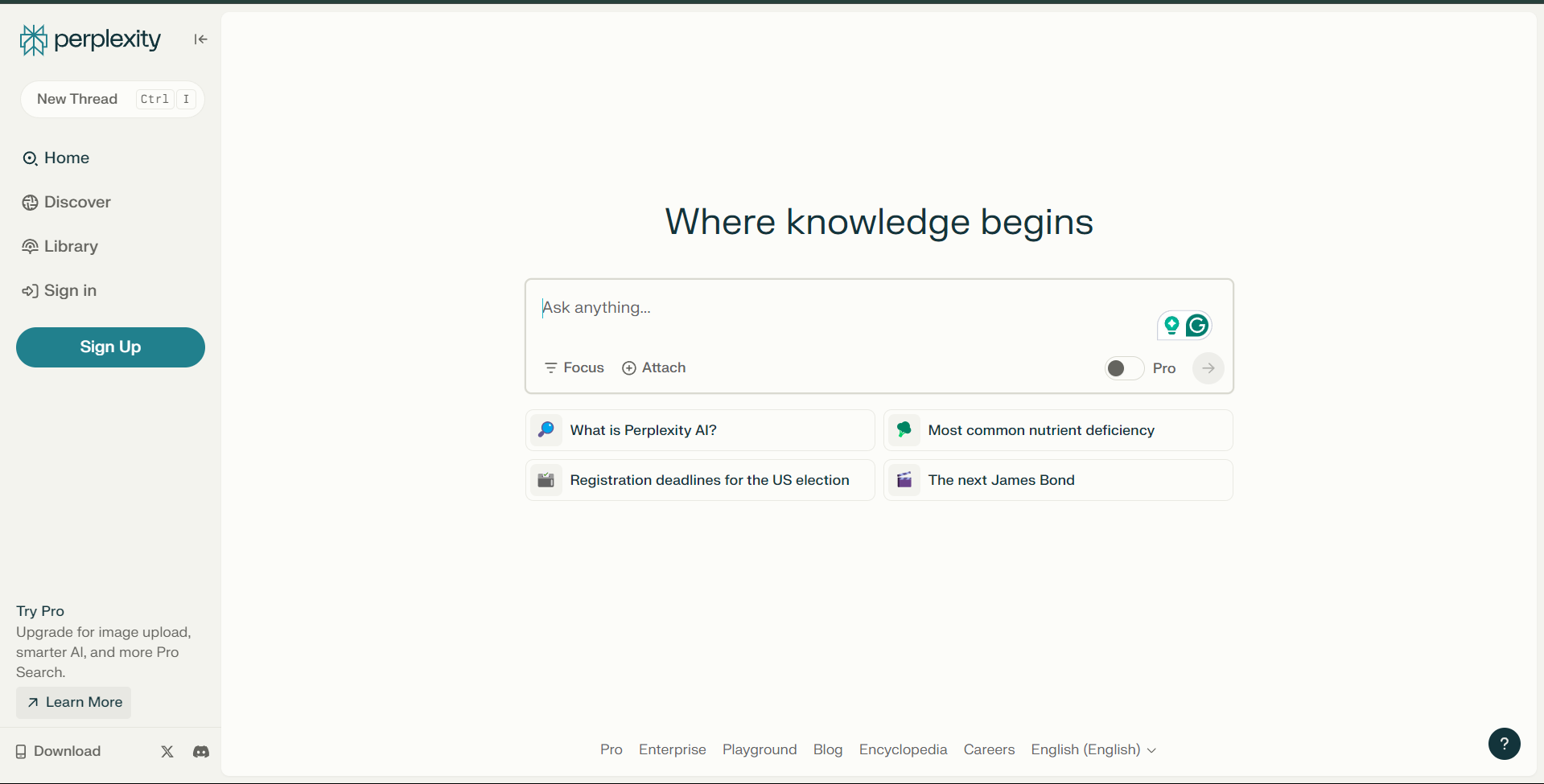
Task: Open the Blog footer link
Action: 828,749
